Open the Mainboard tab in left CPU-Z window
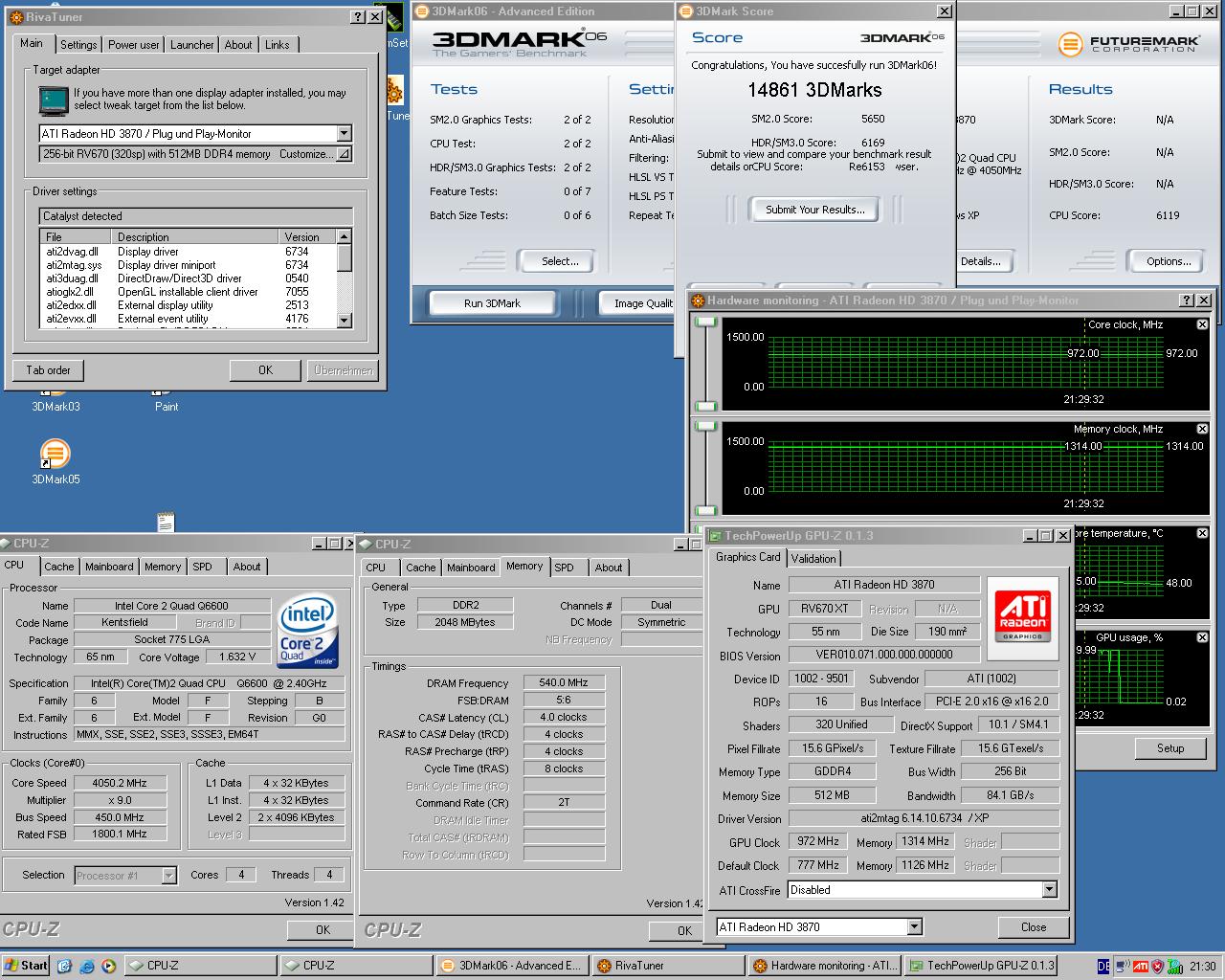This screenshot has width=1225, height=980. (109, 568)
